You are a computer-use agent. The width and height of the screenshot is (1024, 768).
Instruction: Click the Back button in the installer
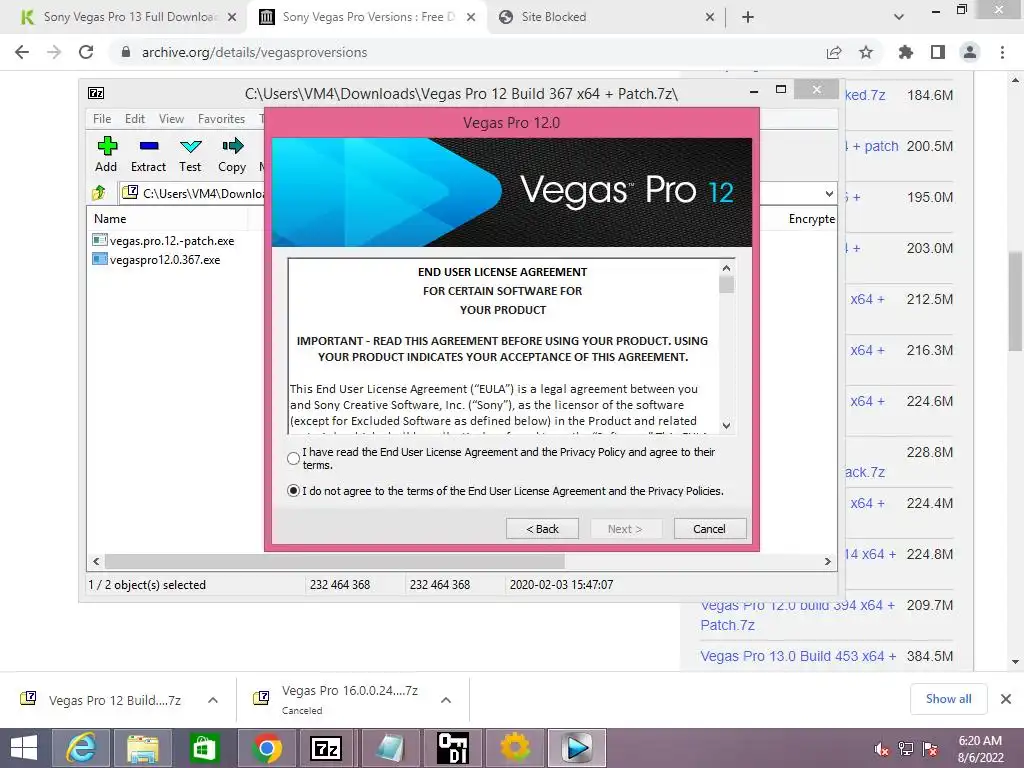542,529
